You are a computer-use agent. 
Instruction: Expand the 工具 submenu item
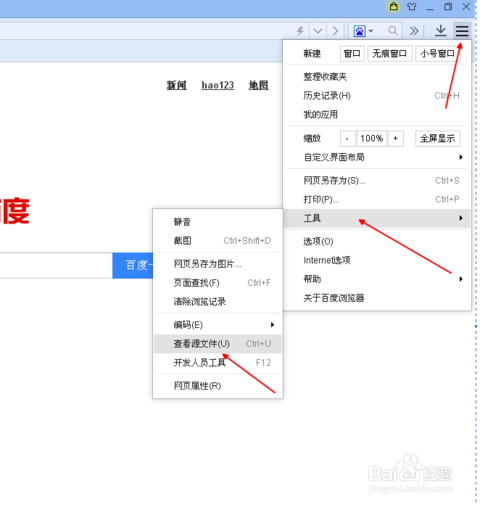click(377, 218)
